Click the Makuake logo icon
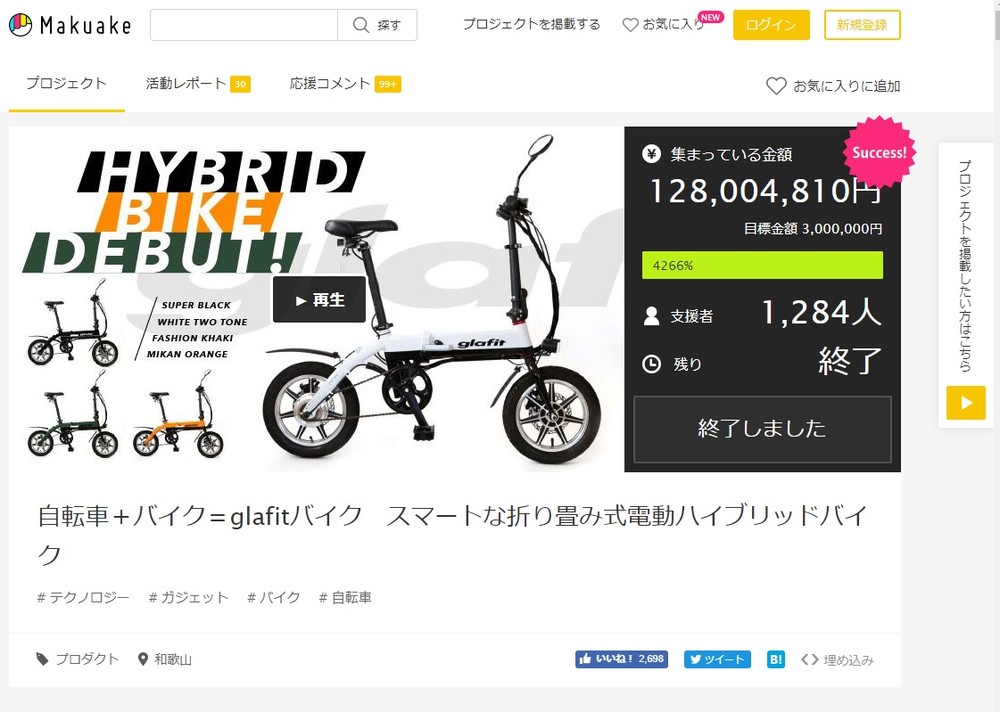This screenshot has height=712, width=1000. [20, 25]
